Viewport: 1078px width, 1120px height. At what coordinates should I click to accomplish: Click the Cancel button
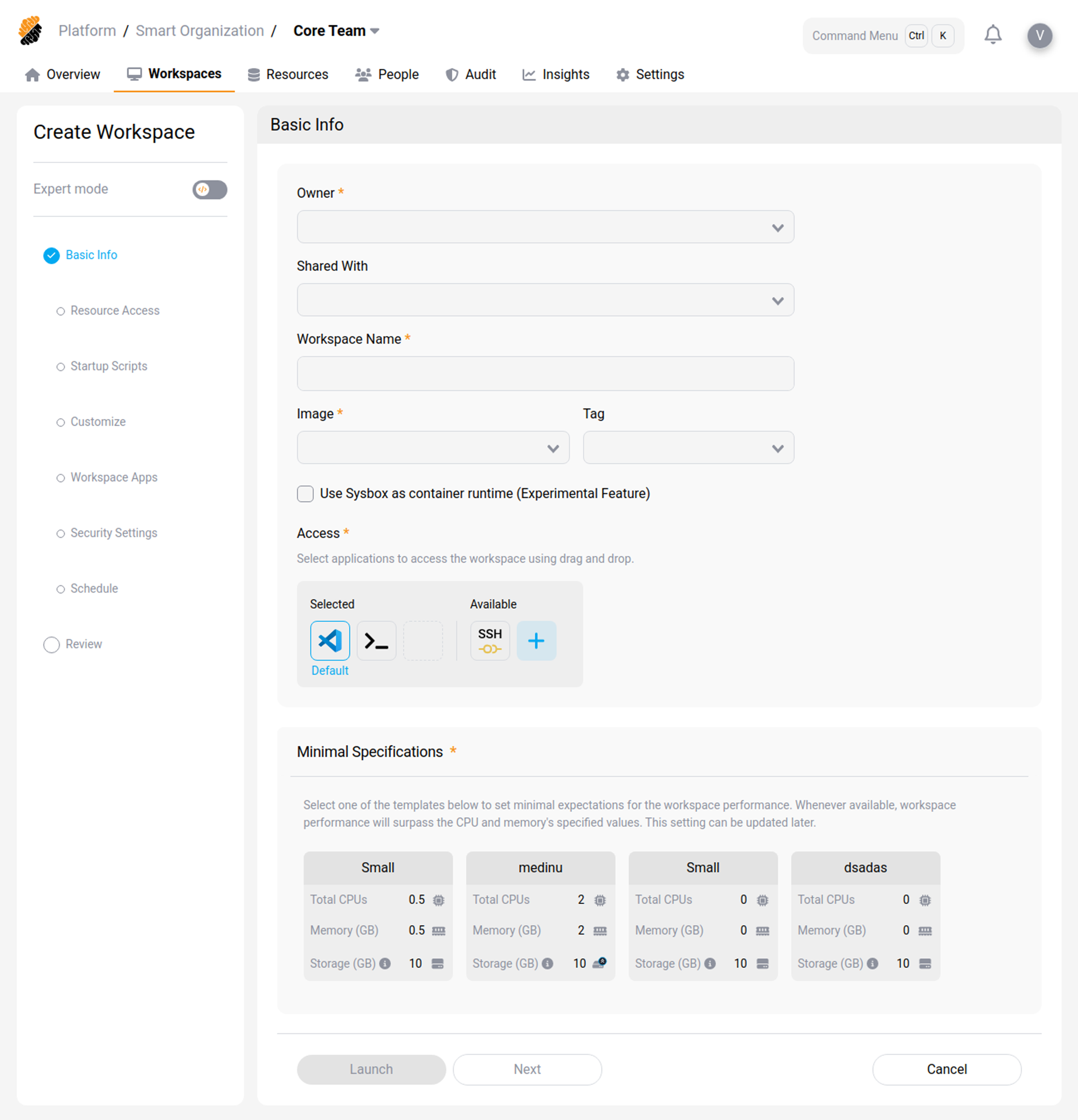click(946, 1069)
